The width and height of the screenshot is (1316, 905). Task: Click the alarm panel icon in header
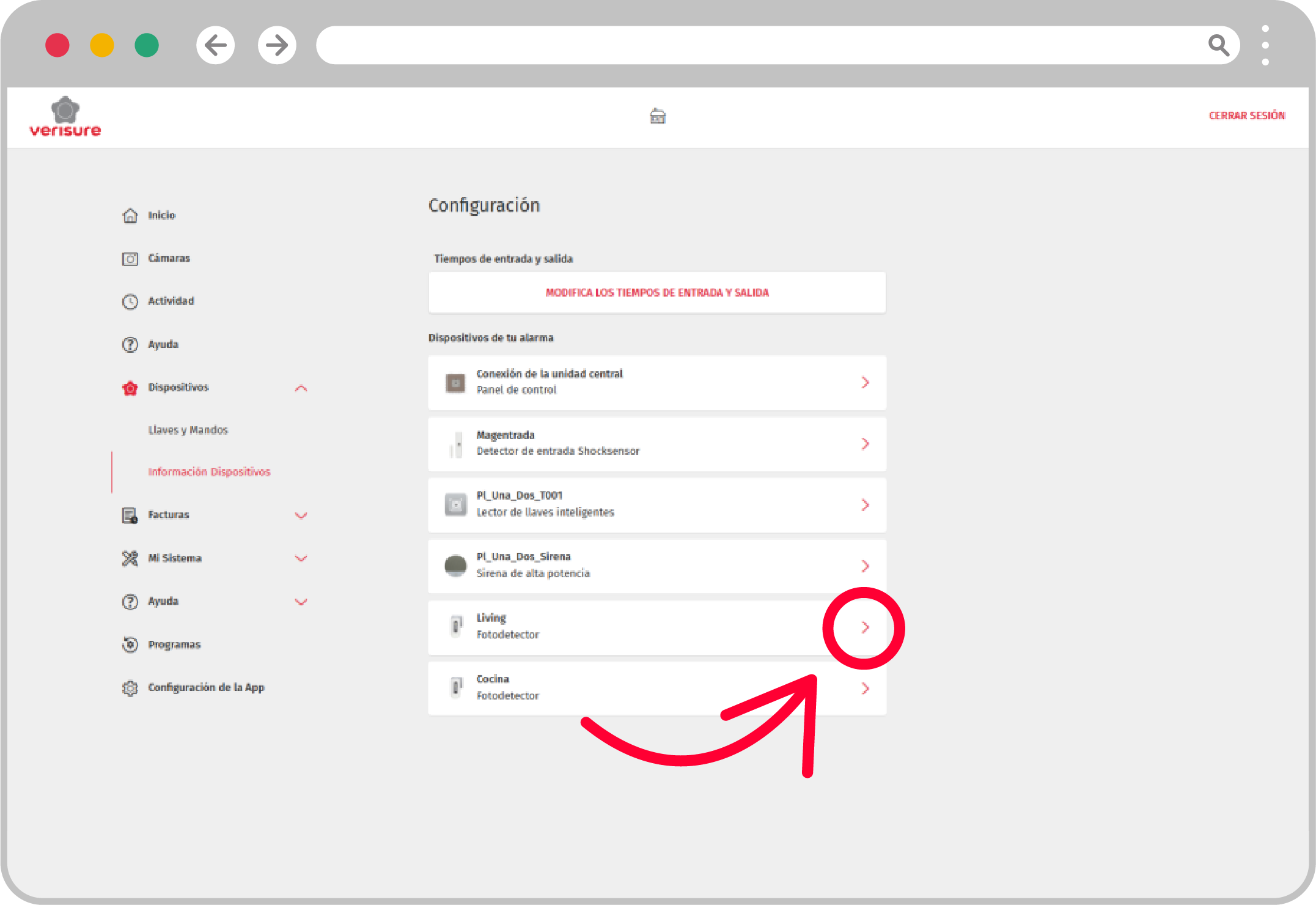pos(658,116)
